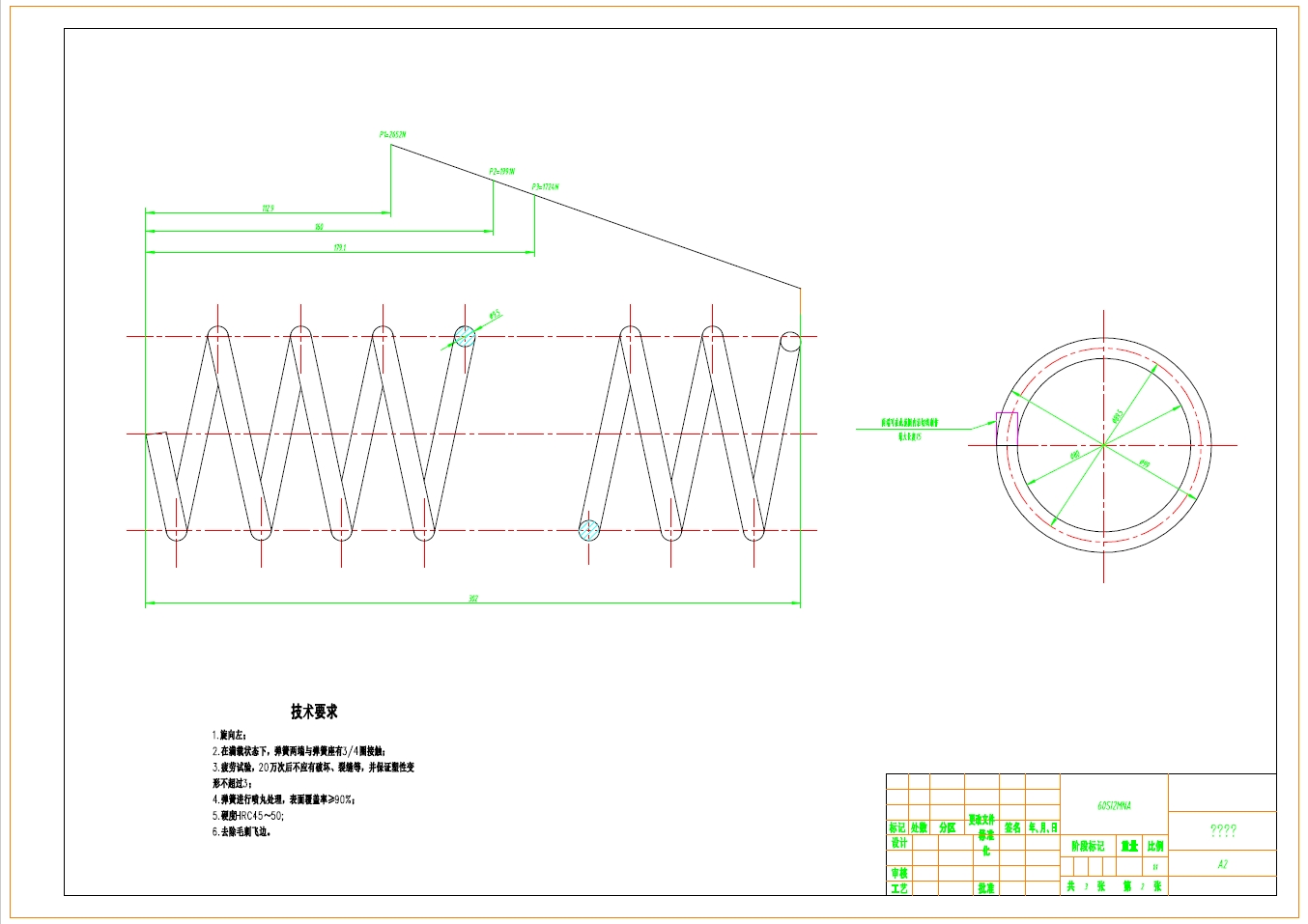Click the "阶段标记" title block cell
This screenshot has width=1308, height=924.
[1088, 846]
